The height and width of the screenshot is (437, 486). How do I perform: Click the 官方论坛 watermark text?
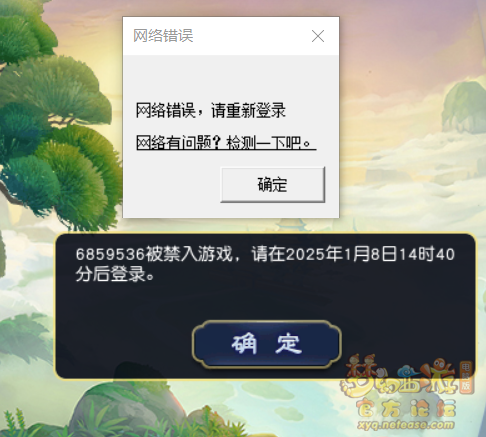tap(406, 408)
